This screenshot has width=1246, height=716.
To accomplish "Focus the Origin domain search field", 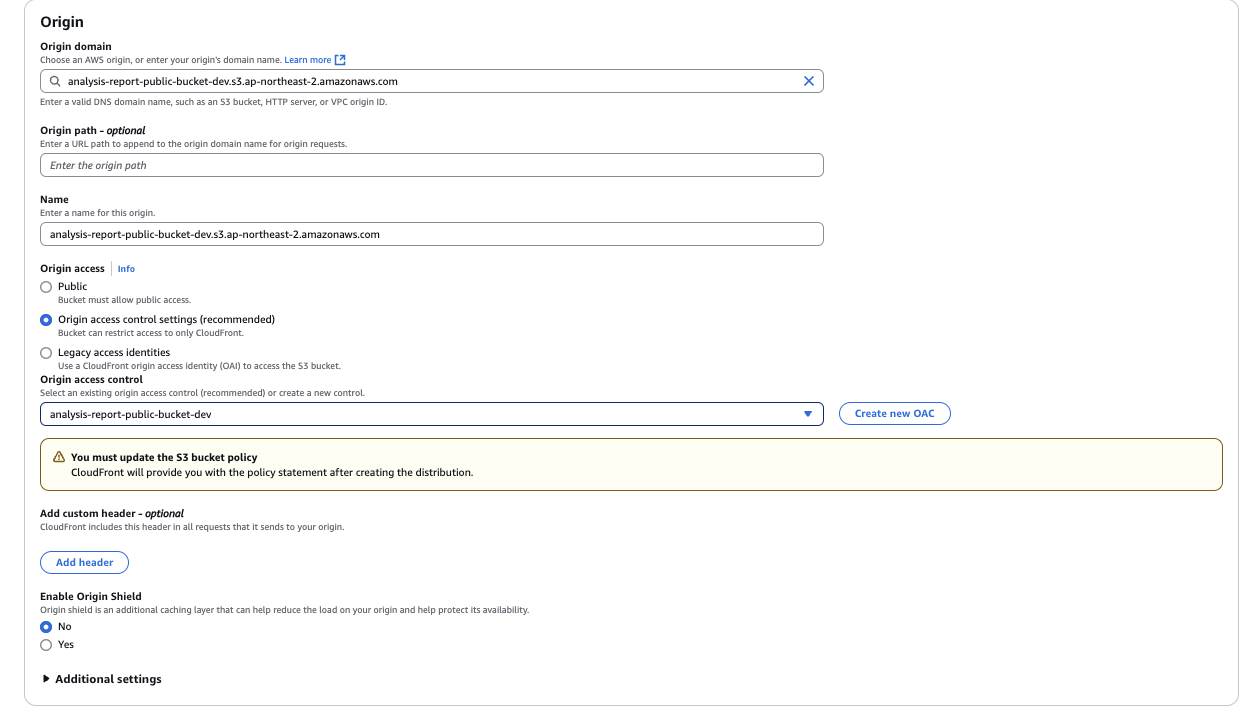I will tap(432, 81).
